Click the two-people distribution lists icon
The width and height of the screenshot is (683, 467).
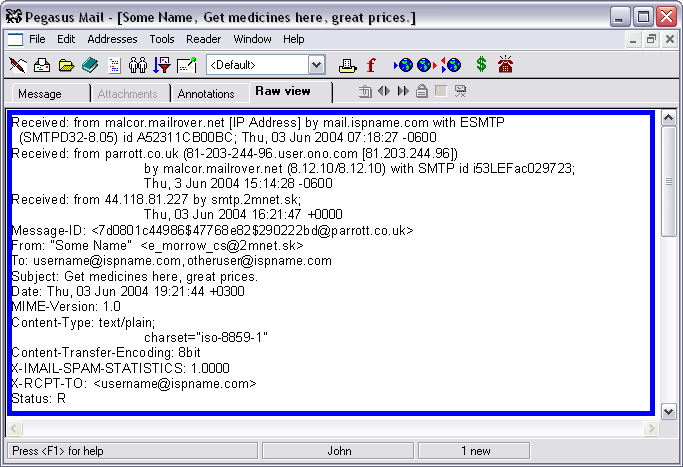pos(138,66)
